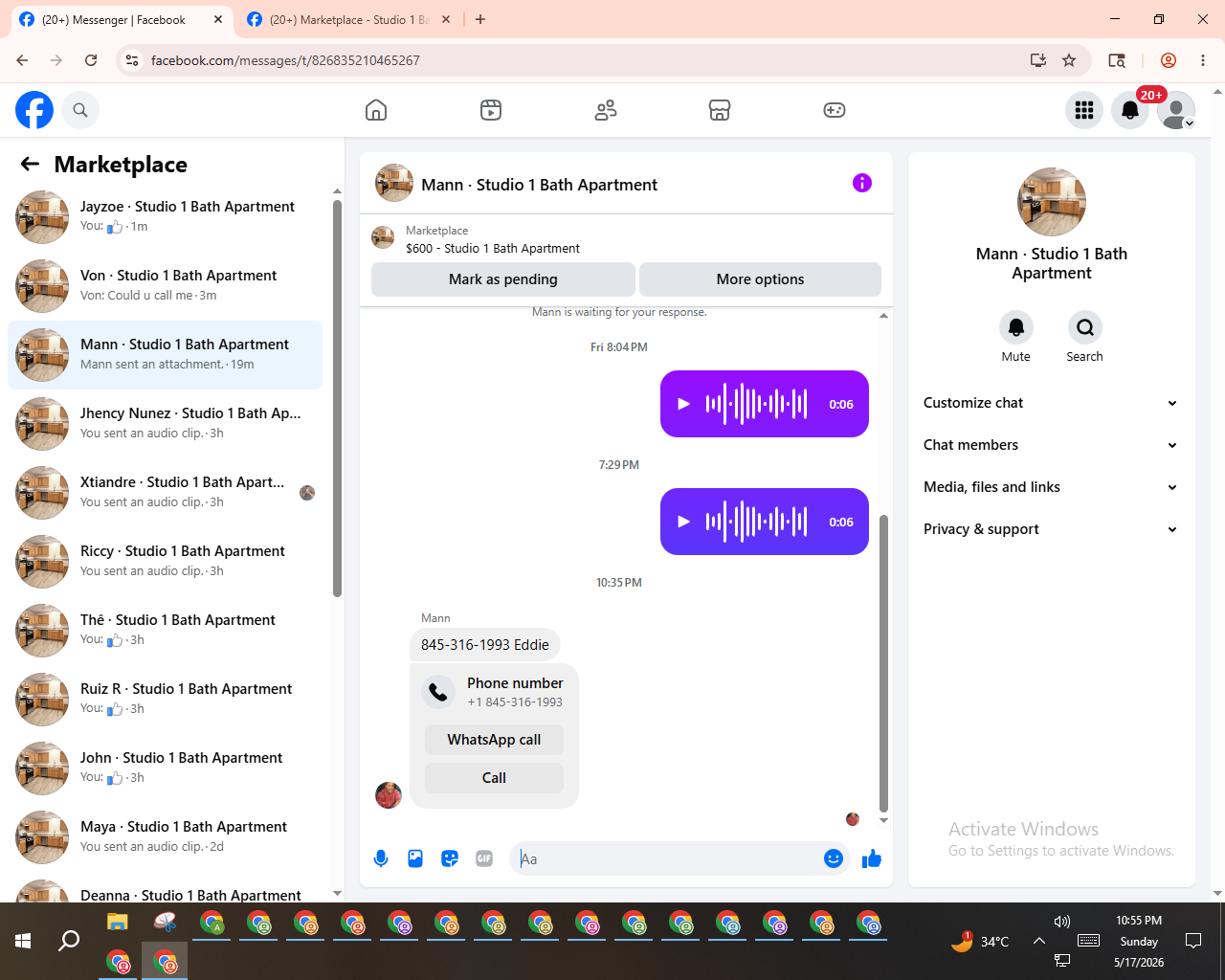Open Xtiandre Studio 1 Bath conversation
The height and width of the screenshot is (980, 1225).
point(165,493)
